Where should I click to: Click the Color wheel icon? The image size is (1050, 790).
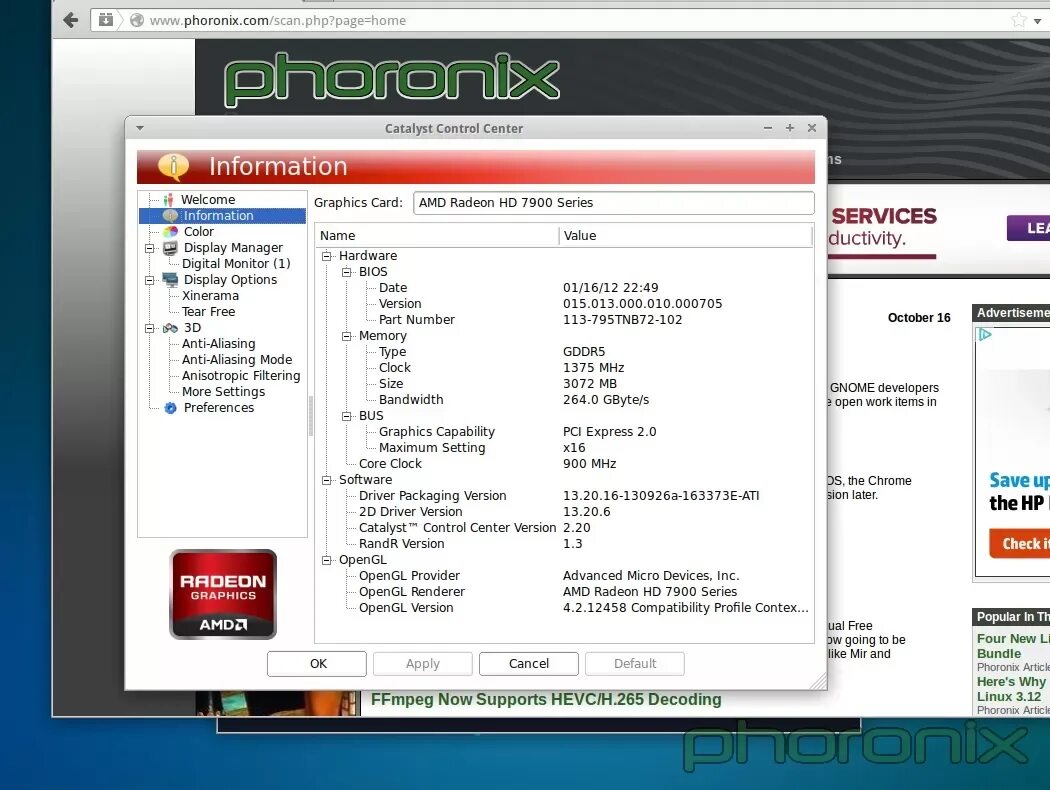click(171, 232)
